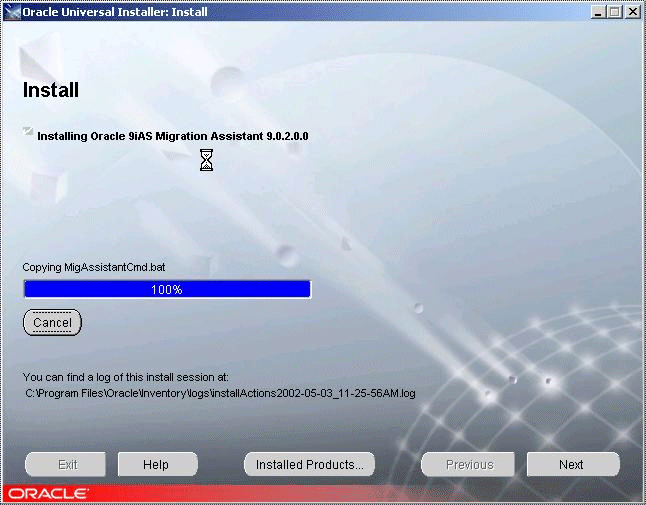Click the installActions log file path
The height and width of the screenshot is (505, 646).
point(220,393)
